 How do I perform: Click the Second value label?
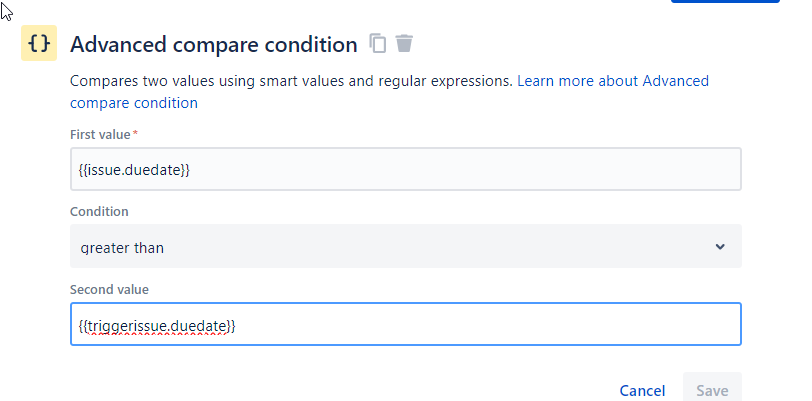point(109,290)
